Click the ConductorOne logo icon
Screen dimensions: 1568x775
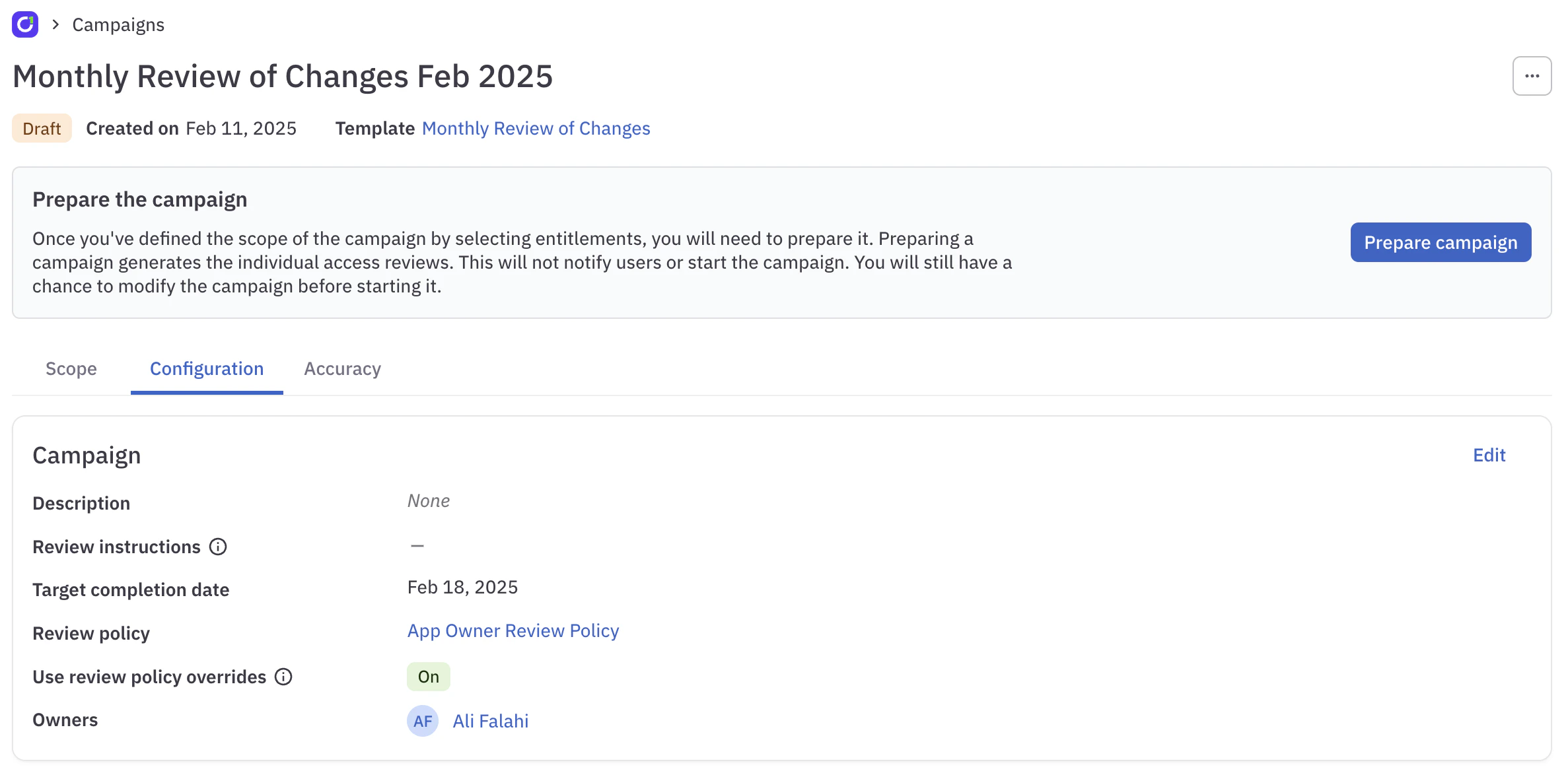pos(25,24)
